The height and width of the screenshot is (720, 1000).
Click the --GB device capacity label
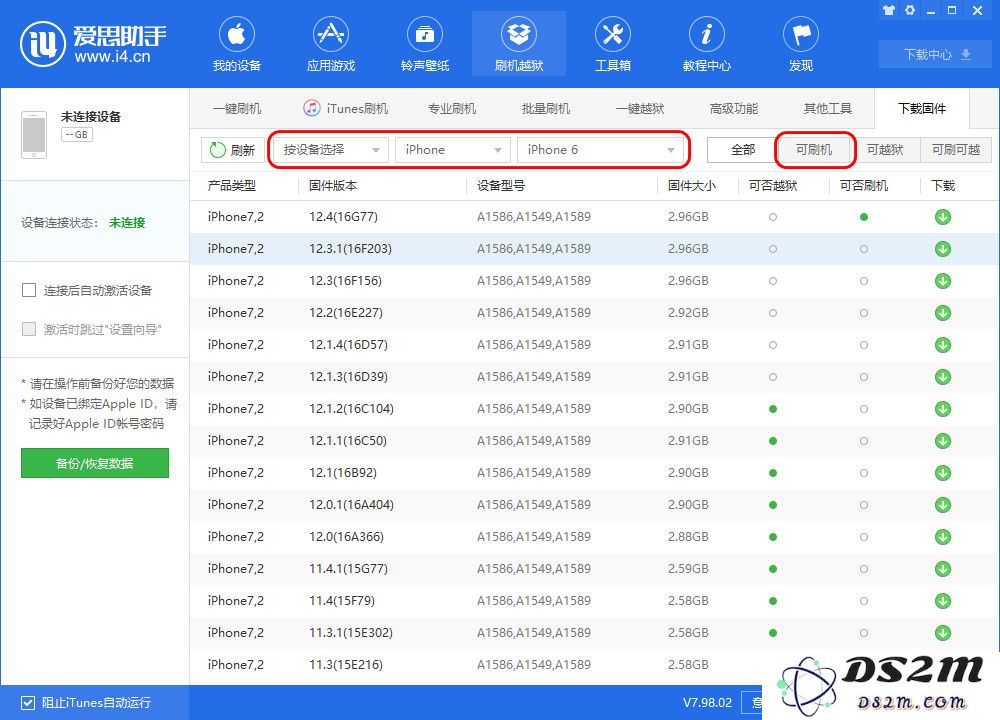[77, 135]
